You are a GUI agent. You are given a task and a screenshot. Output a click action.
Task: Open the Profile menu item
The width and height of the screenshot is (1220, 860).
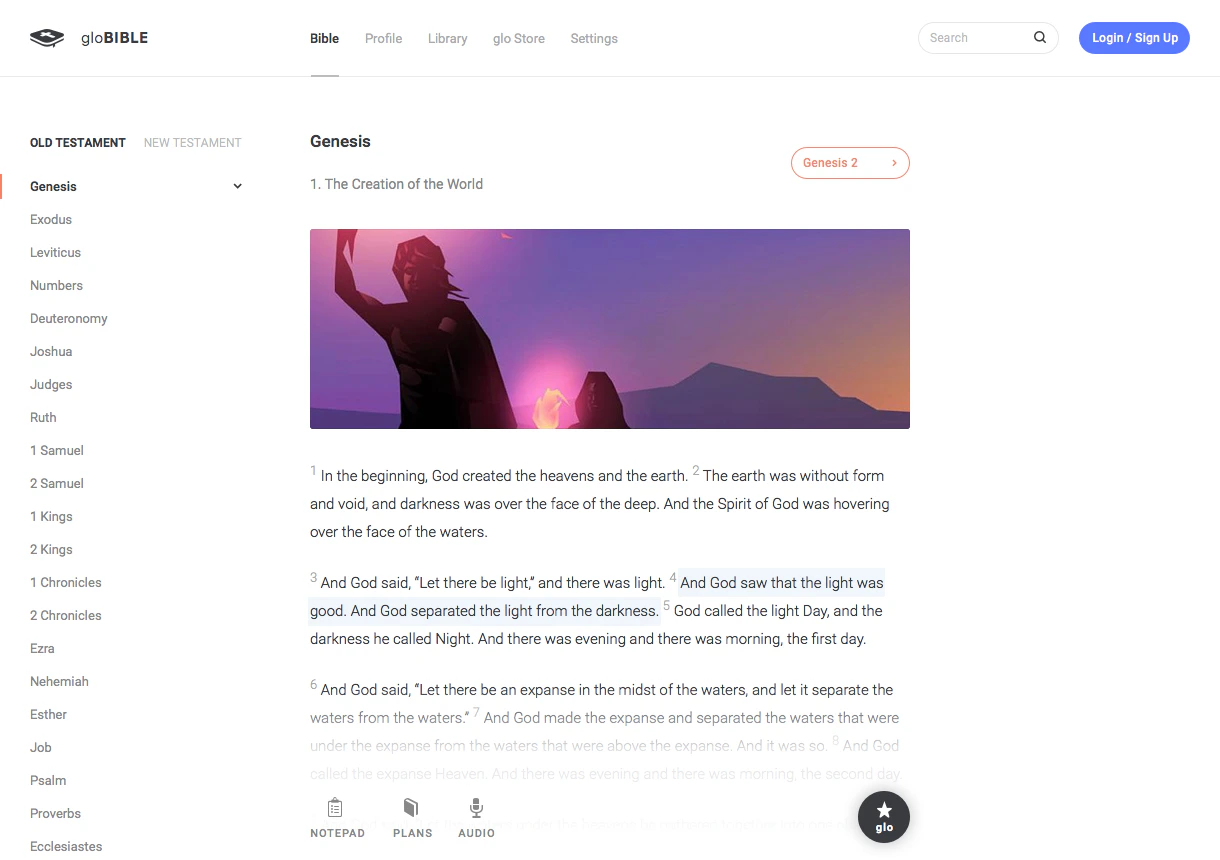click(x=383, y=38)
